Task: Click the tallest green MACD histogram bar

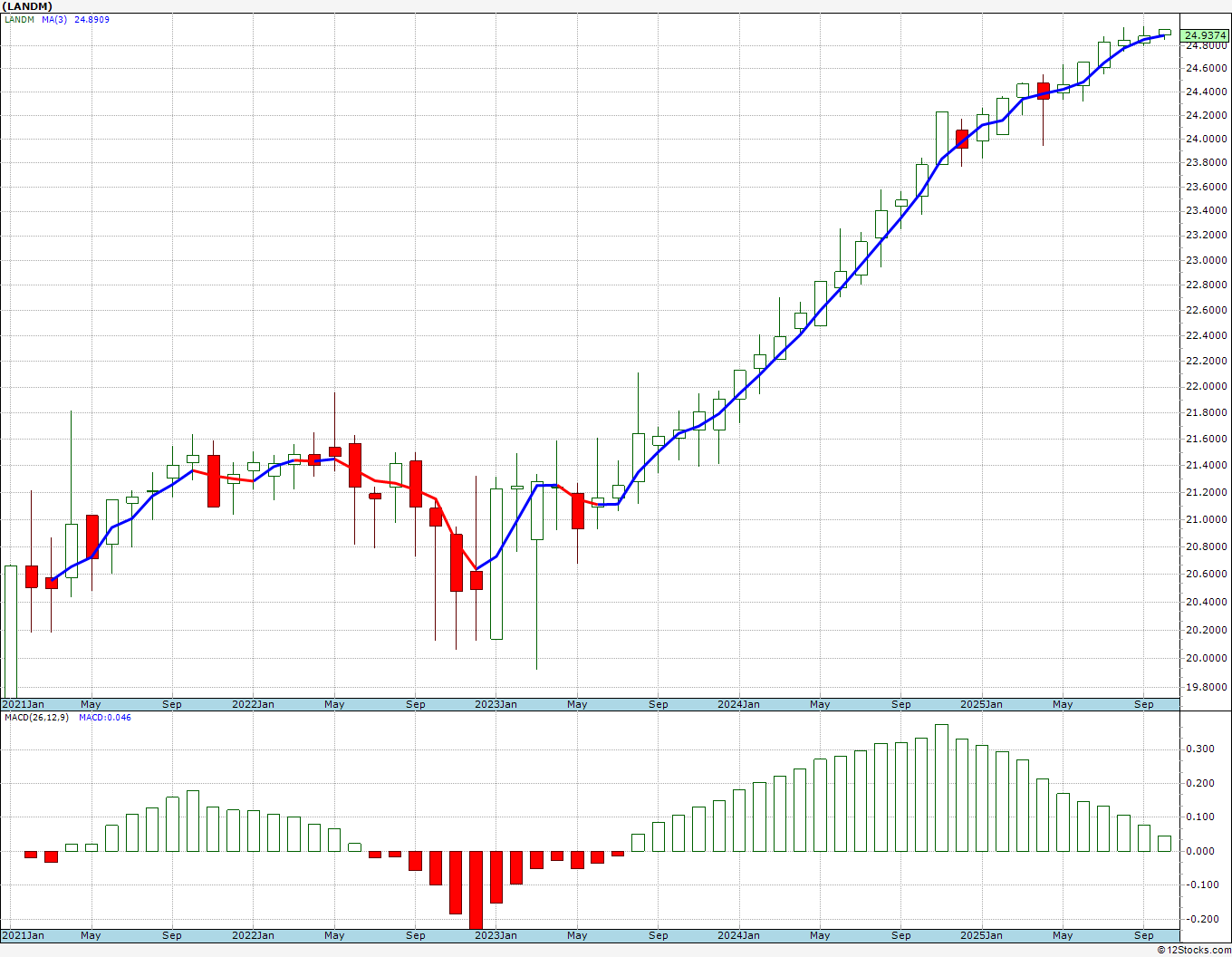Action: (x=941, y=788)
